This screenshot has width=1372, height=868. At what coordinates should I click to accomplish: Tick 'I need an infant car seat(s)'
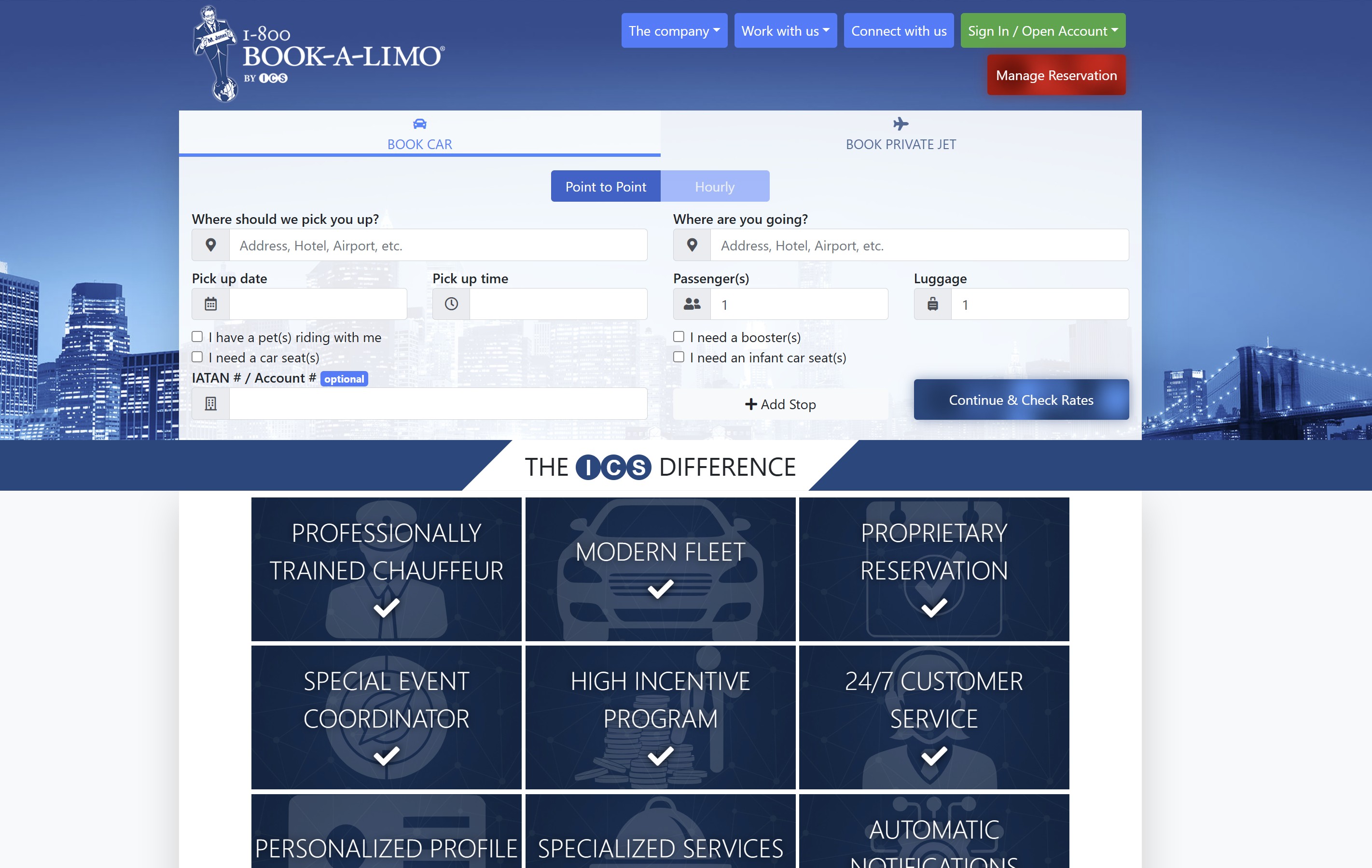[679, 357]
